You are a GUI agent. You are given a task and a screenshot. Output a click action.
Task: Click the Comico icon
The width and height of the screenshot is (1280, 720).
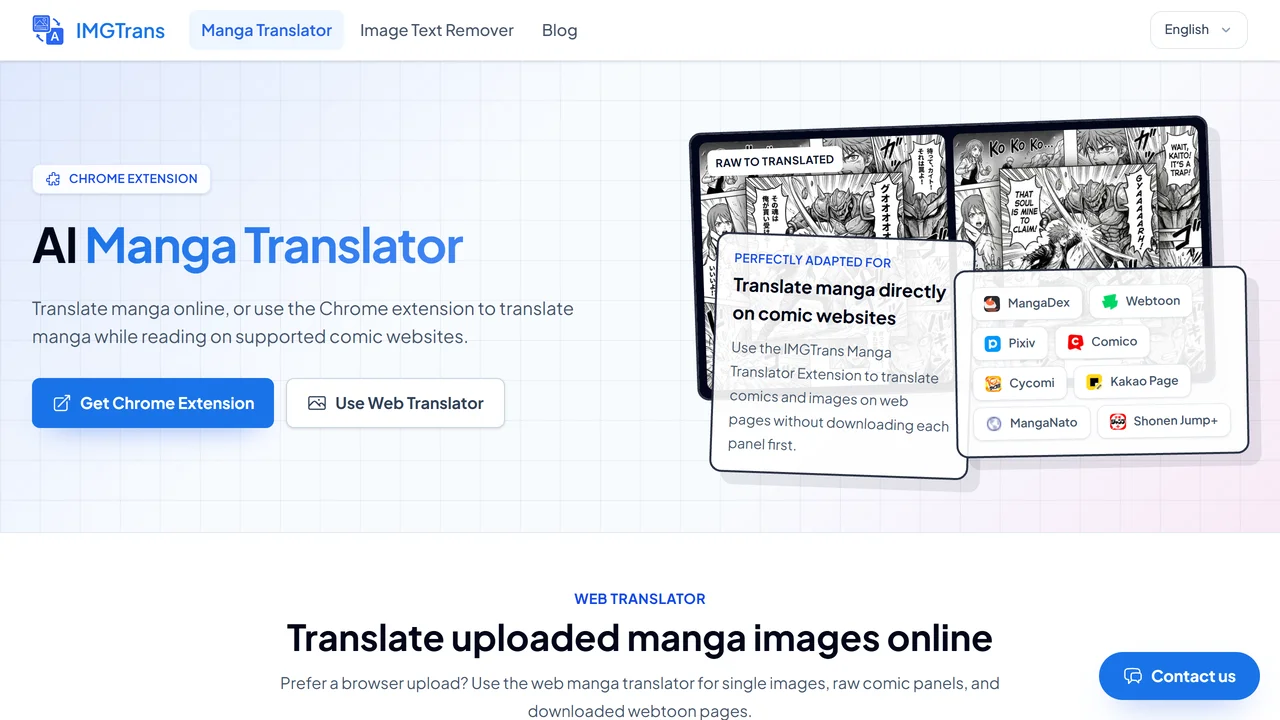[x=1075, y=342]
